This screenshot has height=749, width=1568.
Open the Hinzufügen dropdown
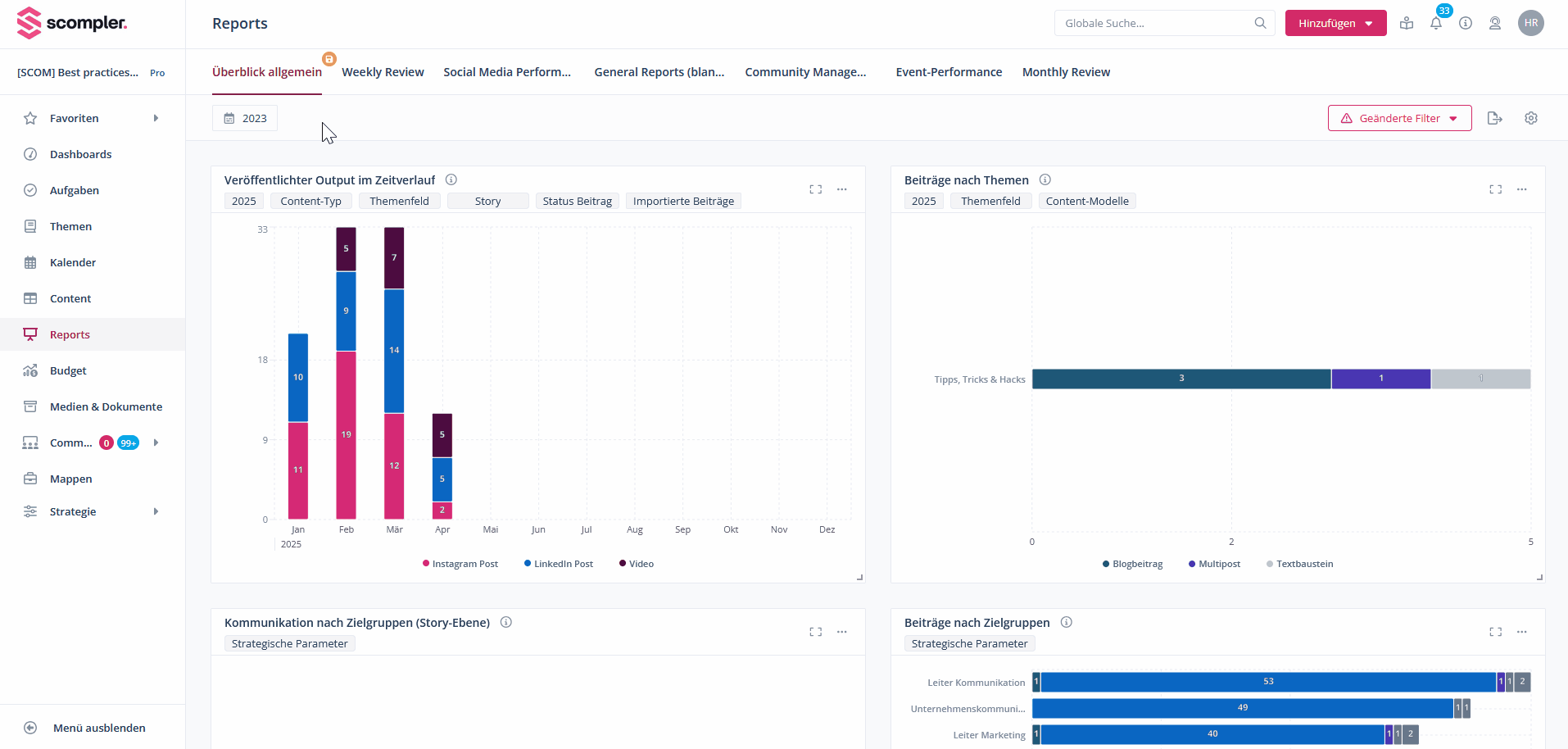[x=1335, y=23]
